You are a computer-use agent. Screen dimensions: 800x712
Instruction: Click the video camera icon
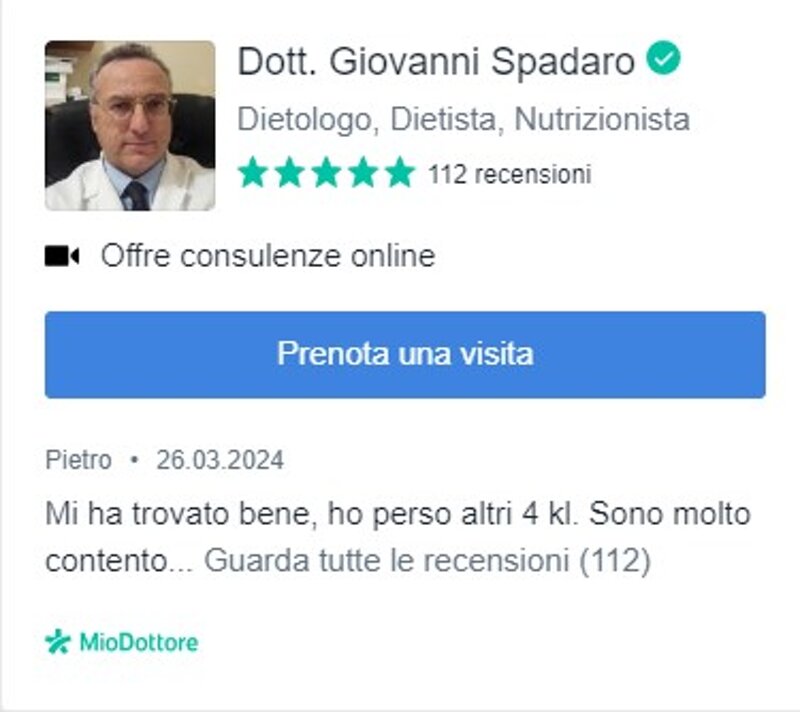click(62, 256)
